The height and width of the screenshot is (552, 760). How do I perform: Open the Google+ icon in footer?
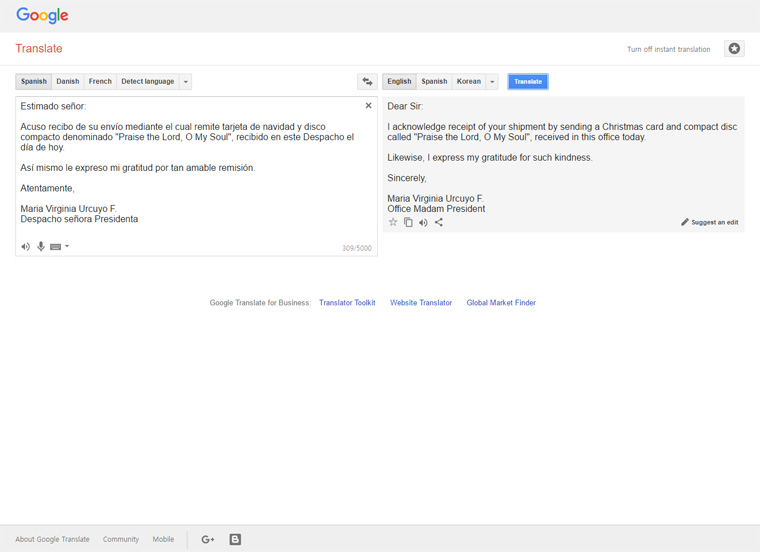(x=207, y=539)
